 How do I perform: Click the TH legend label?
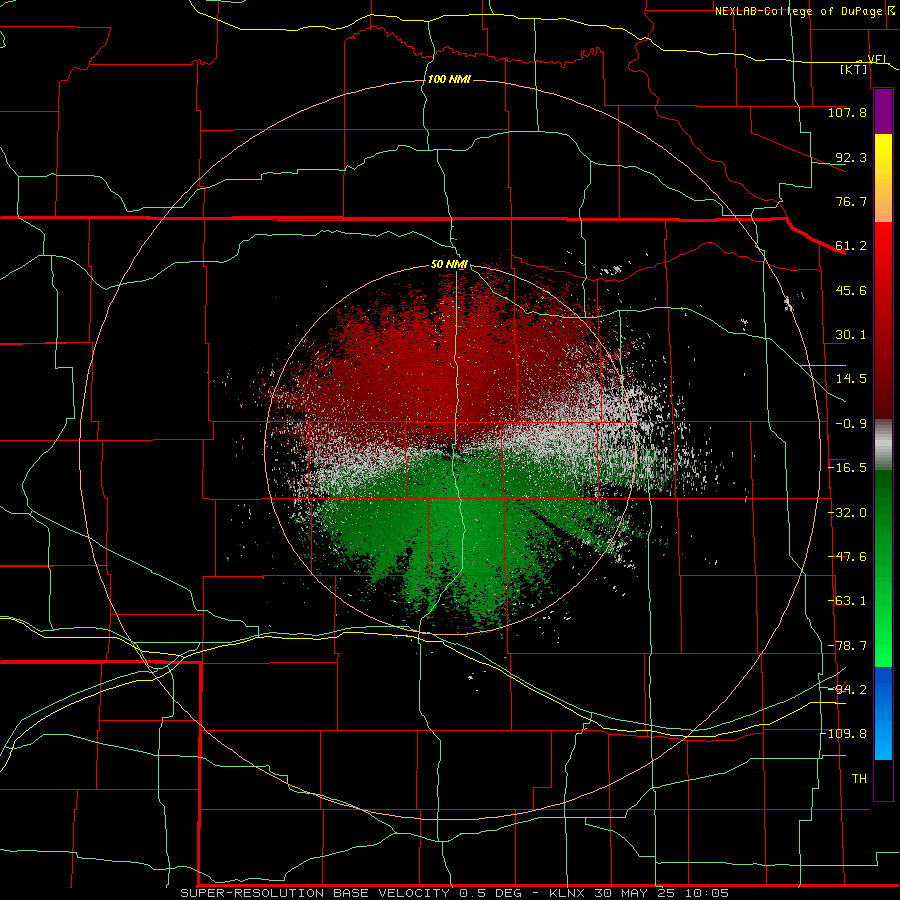[x=859, y=779]
